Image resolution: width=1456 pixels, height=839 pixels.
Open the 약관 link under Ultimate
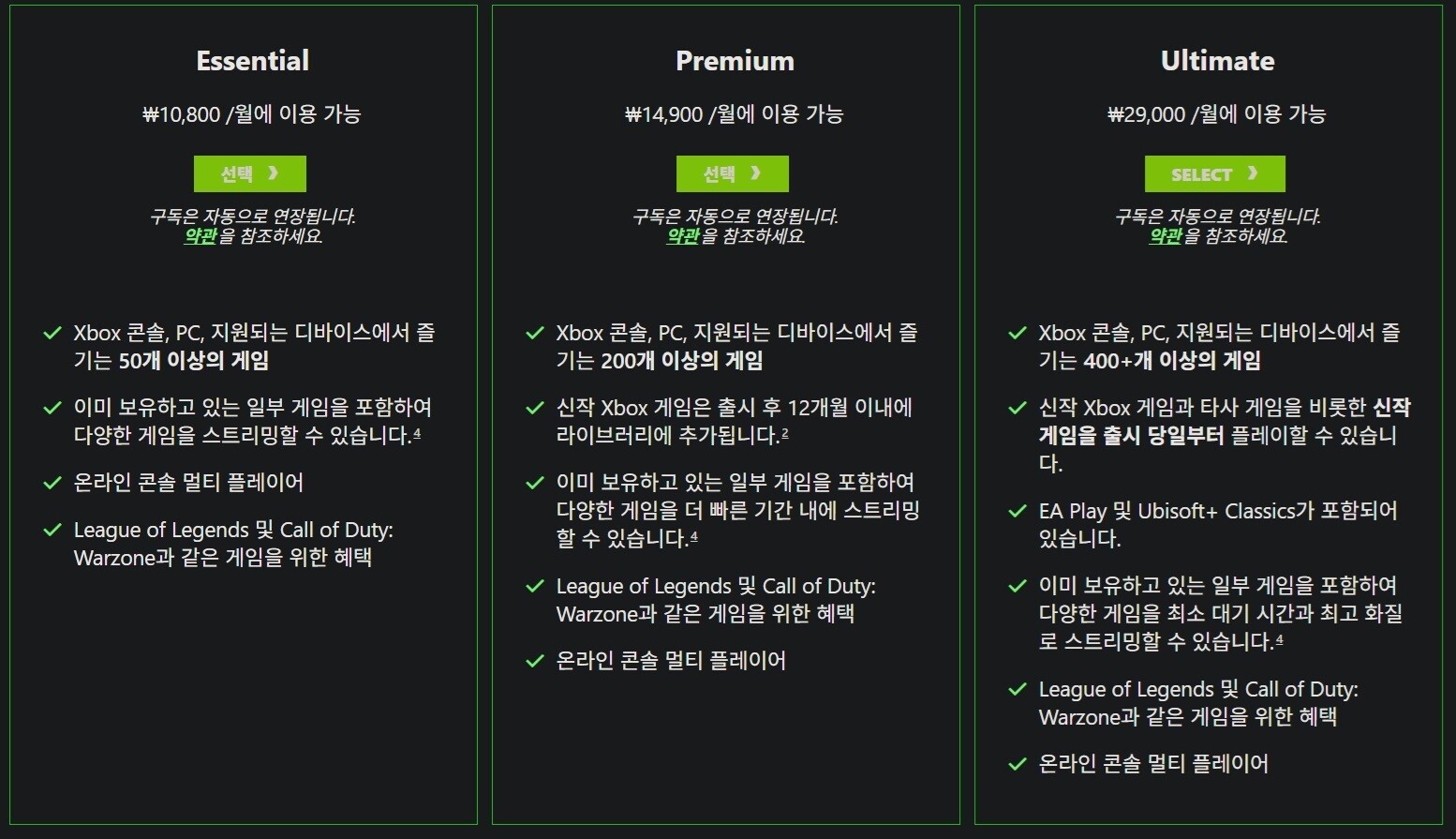[1166, 236]
